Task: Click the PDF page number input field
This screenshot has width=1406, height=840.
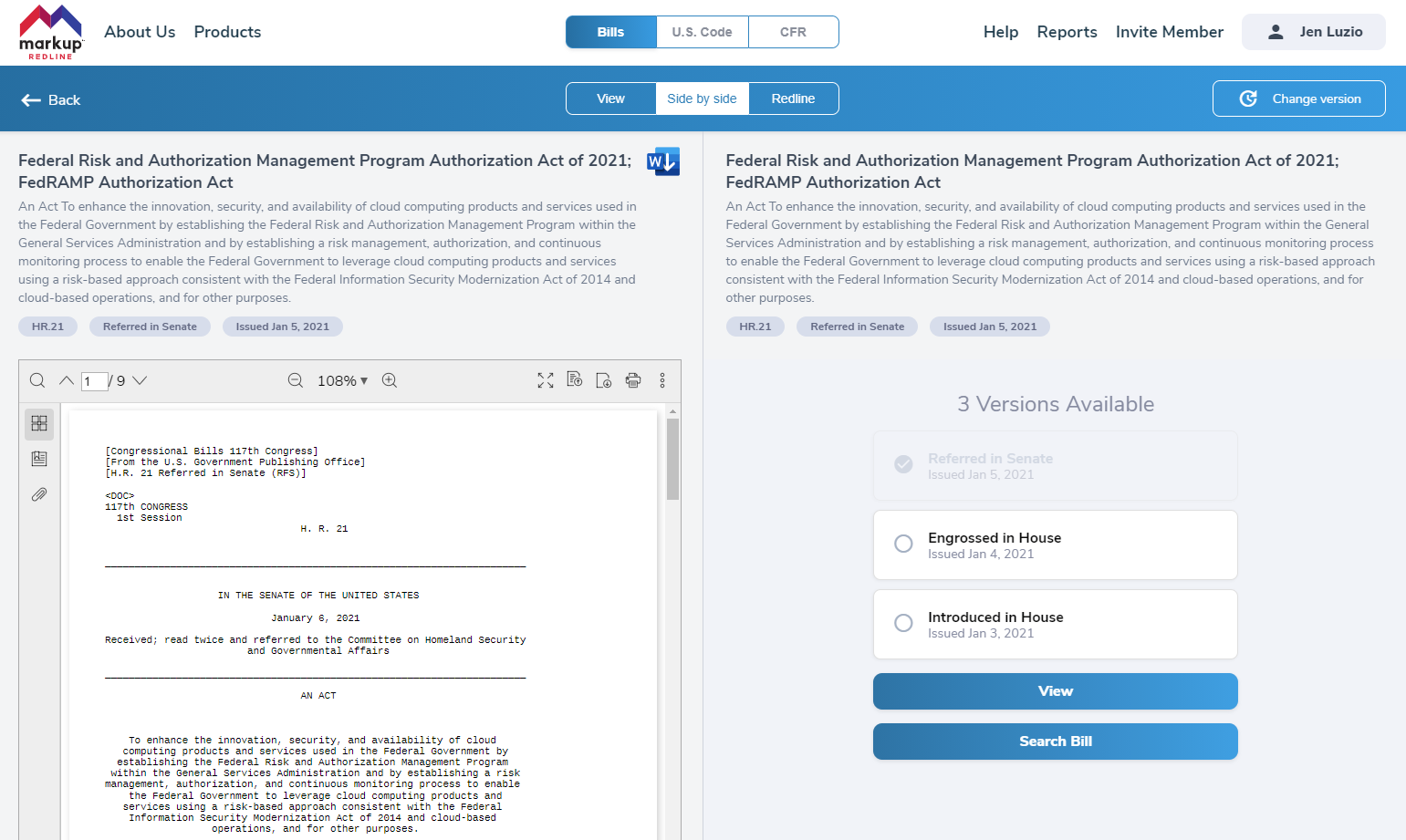Action: [94, 381]
